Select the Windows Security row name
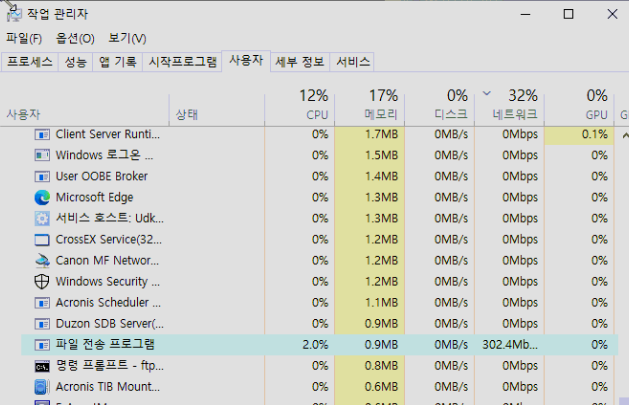Screen dimensions: 629x405 coord(108,281)
